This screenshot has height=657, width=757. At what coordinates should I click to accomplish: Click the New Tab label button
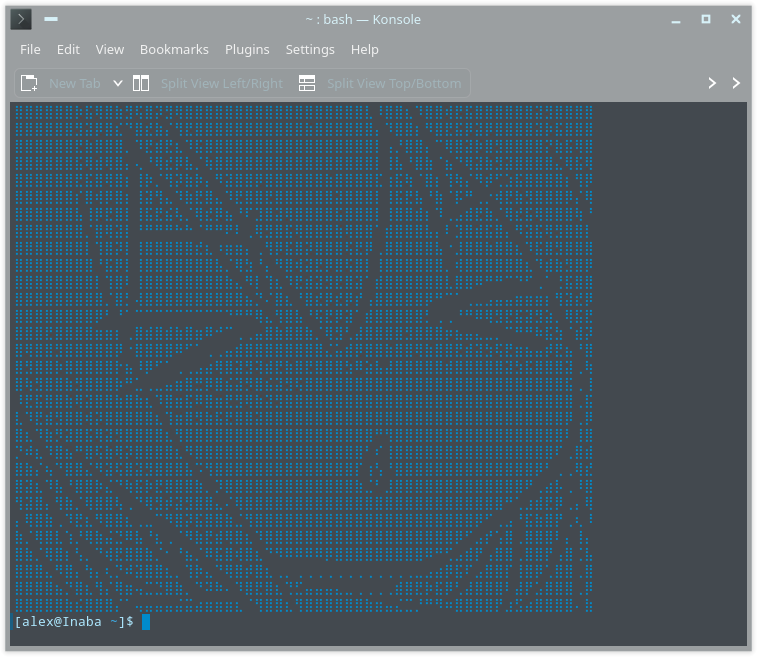coord(75,84)
